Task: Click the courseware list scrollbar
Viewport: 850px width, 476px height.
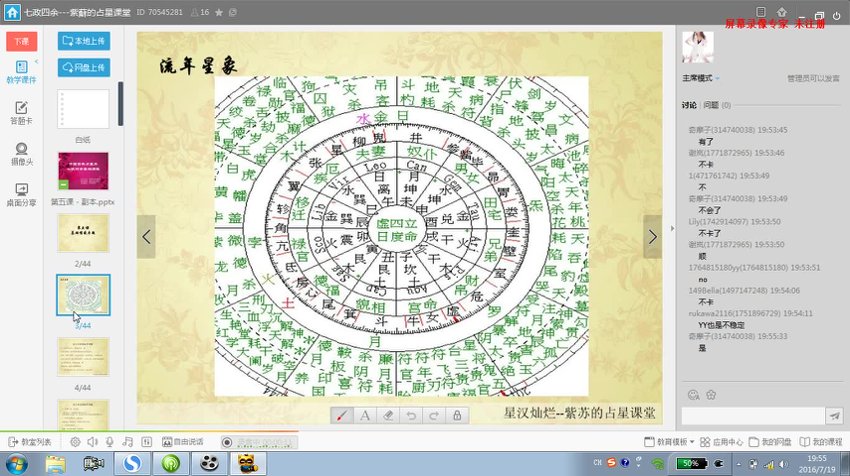Action: coord(120,104)
